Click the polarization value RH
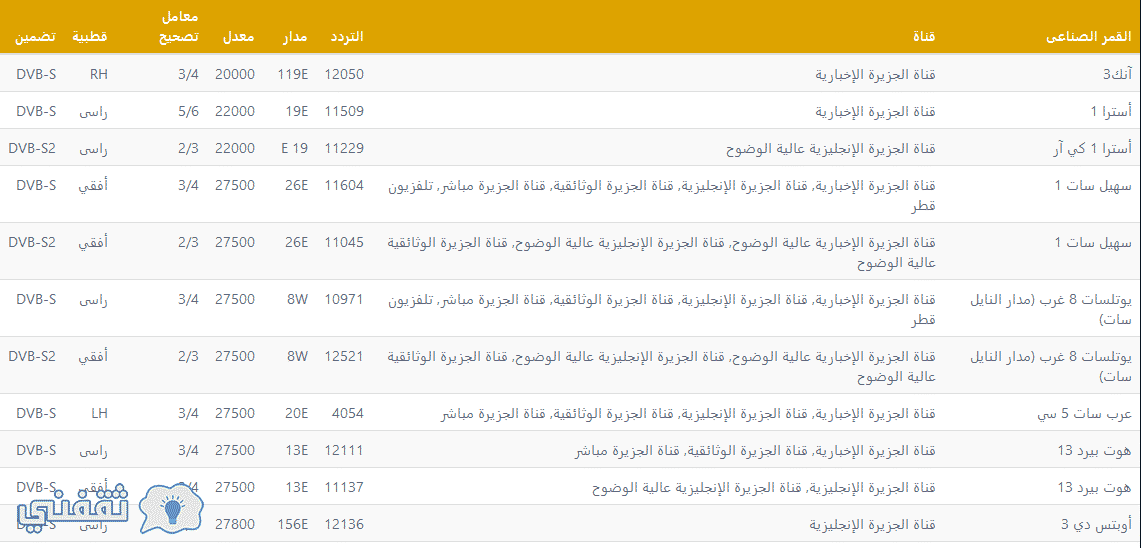This screenshot has height=548, width=1141. 99,74
